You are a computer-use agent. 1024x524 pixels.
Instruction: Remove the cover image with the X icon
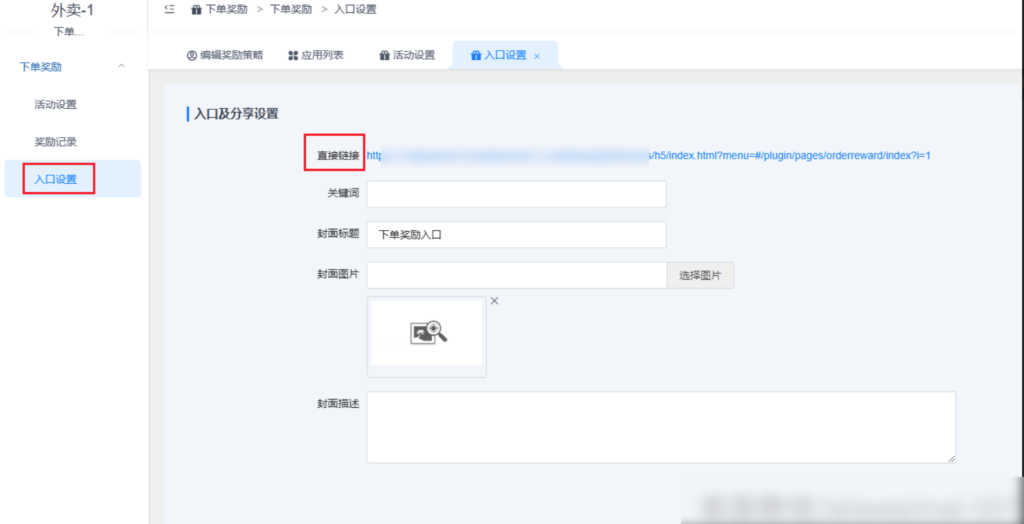[494, 301]
